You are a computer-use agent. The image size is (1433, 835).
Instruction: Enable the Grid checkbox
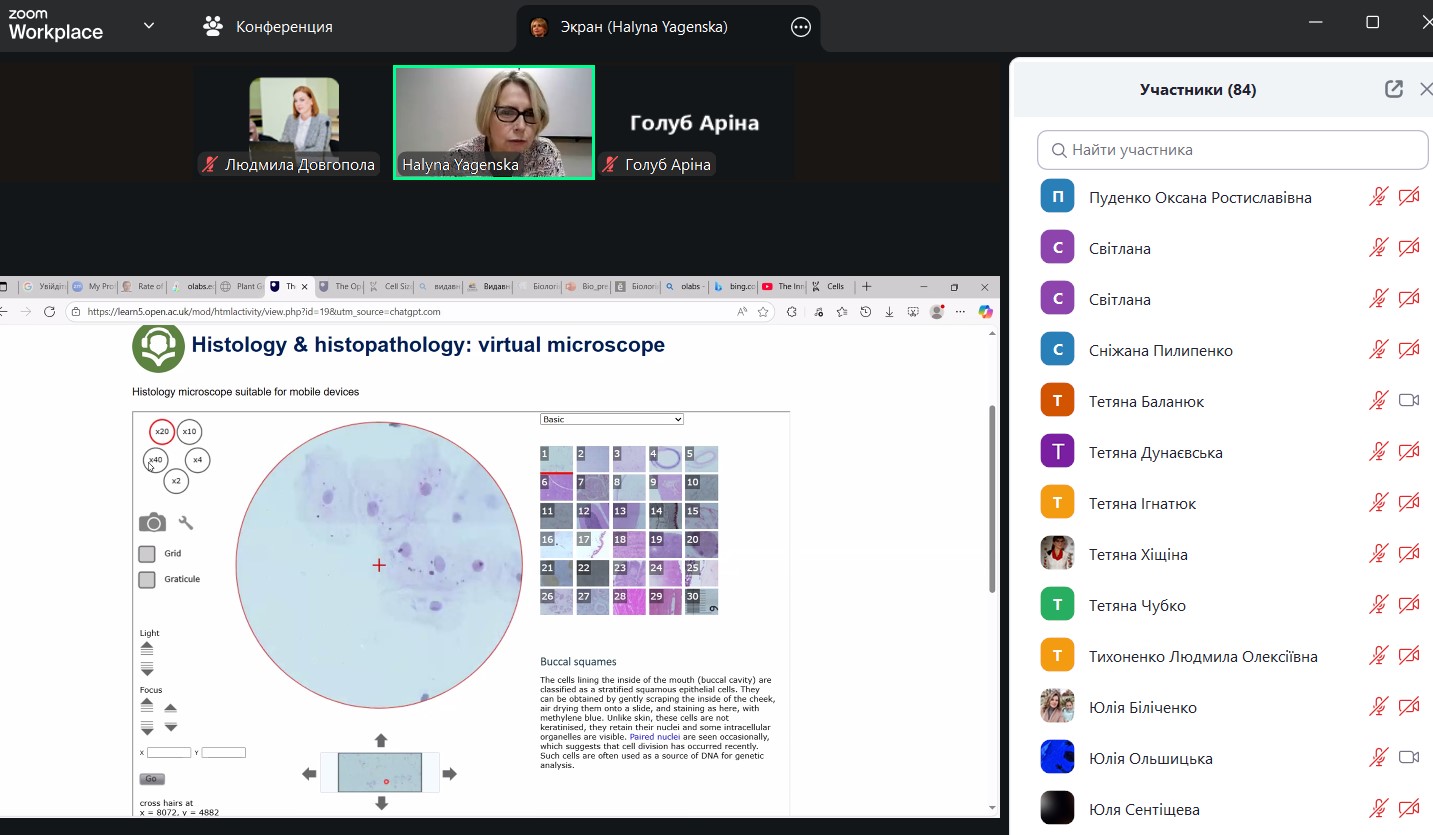click(x=147, y=553)
